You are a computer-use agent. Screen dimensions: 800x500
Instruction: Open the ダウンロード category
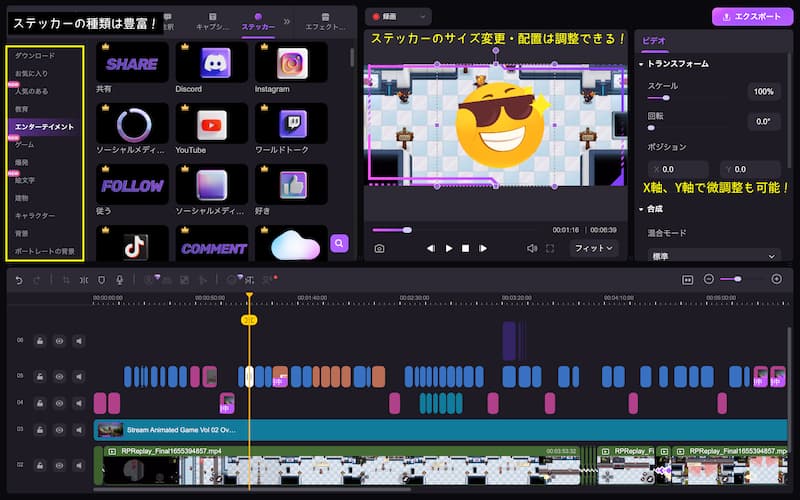35,56
